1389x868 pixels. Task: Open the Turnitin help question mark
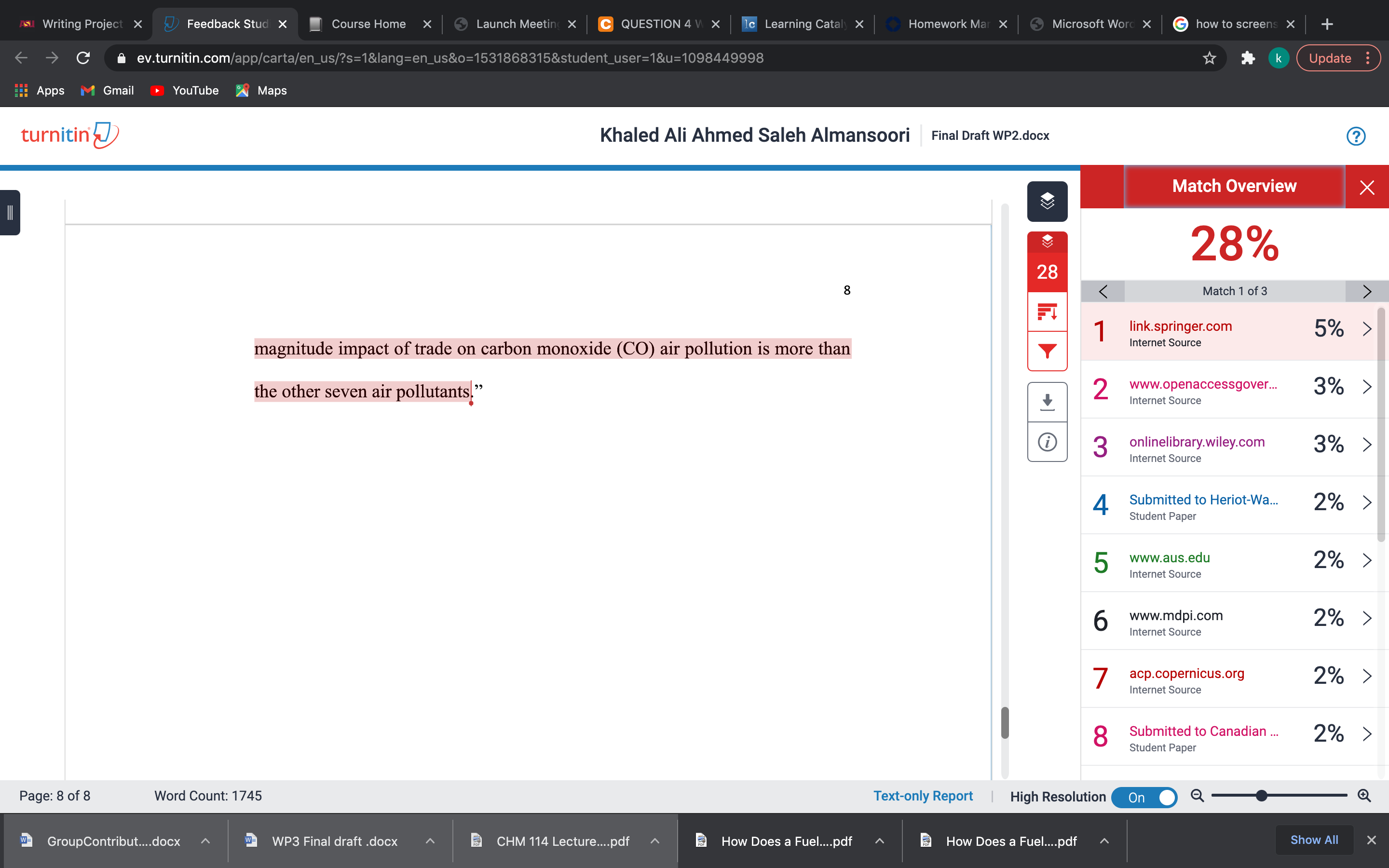tap(1356, 136)
